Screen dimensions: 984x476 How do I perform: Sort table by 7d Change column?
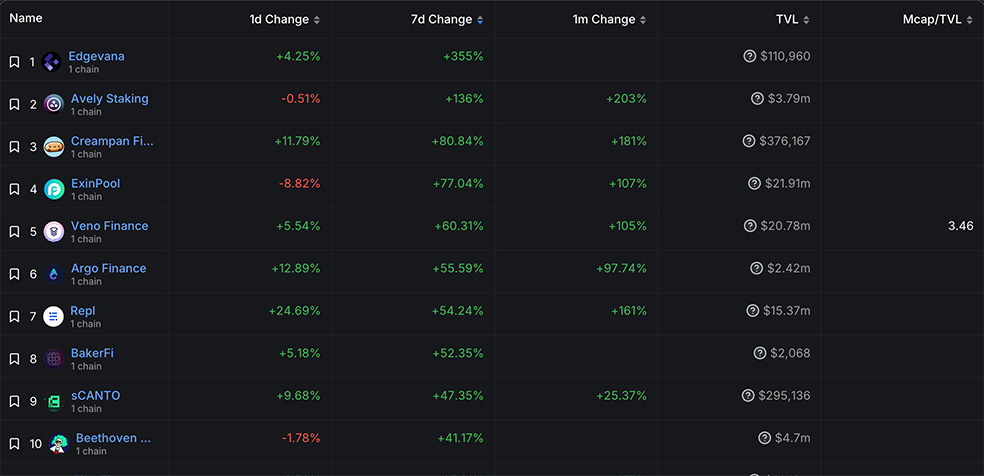click(x=447, y=20)
